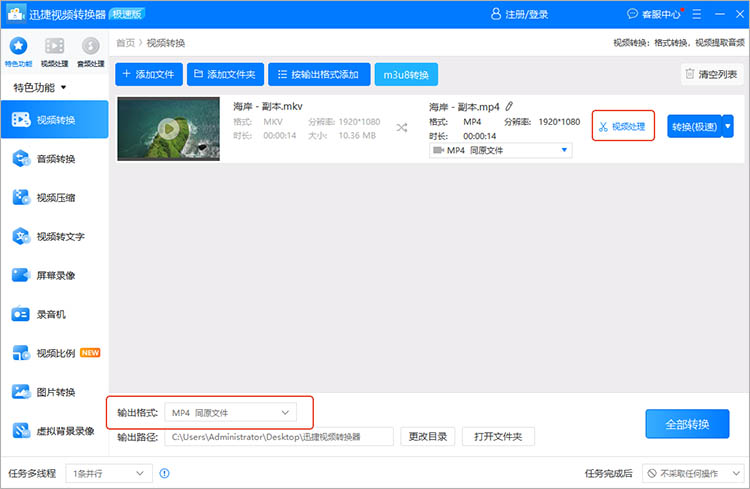The height and width of the screenshot is (489, 750).
Task: Click the 海岸 - 副本.mkv filename
Action: pyautogui.click(x=268, y=106)
